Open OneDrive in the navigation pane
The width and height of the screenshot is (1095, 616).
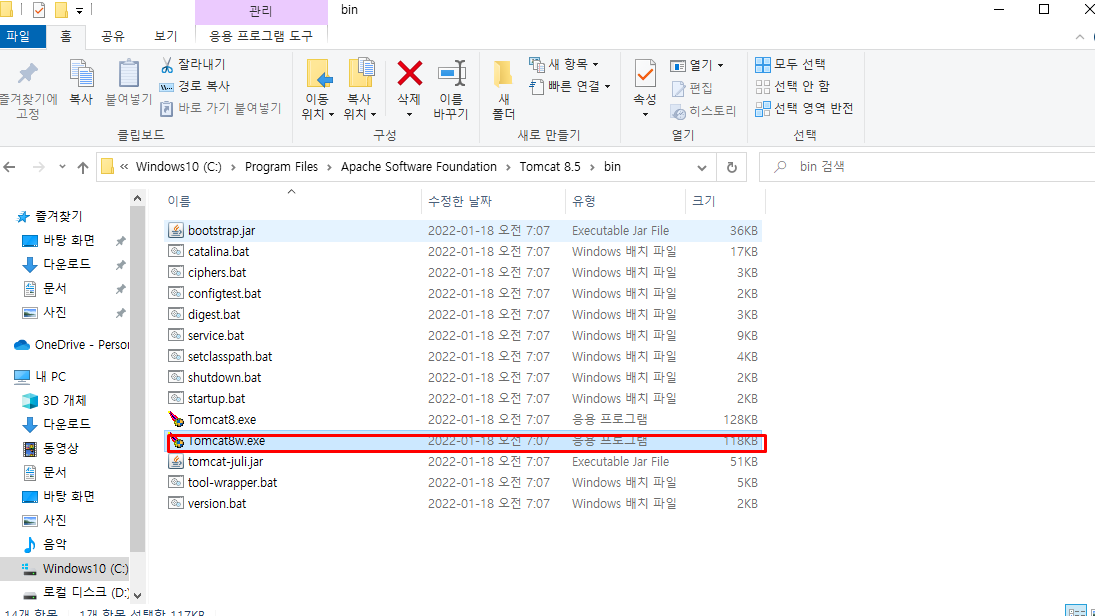(72, 345)
